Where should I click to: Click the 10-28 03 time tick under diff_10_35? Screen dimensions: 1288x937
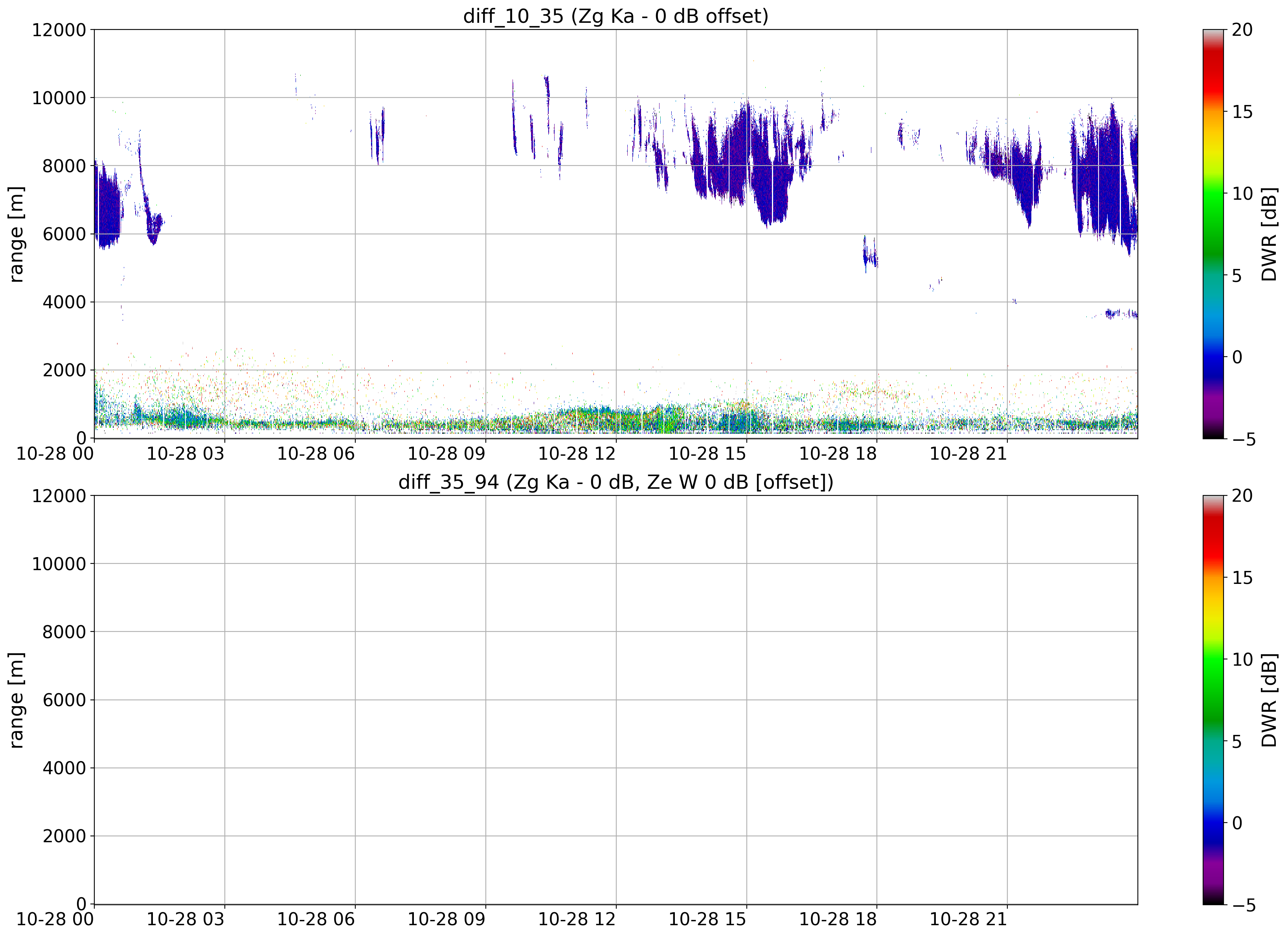coord(186,453)
